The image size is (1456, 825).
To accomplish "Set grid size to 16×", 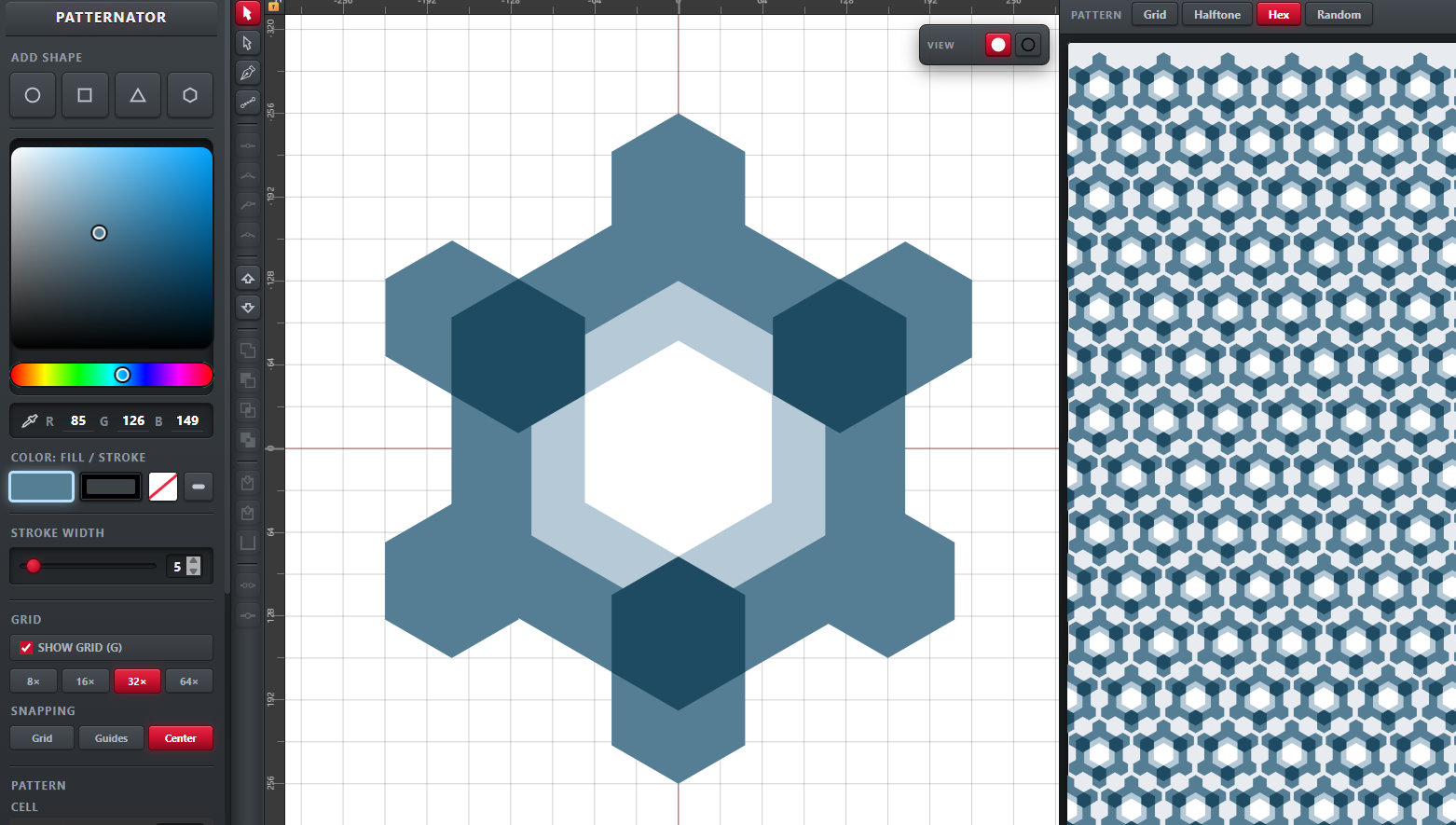I will click(86, 681).
